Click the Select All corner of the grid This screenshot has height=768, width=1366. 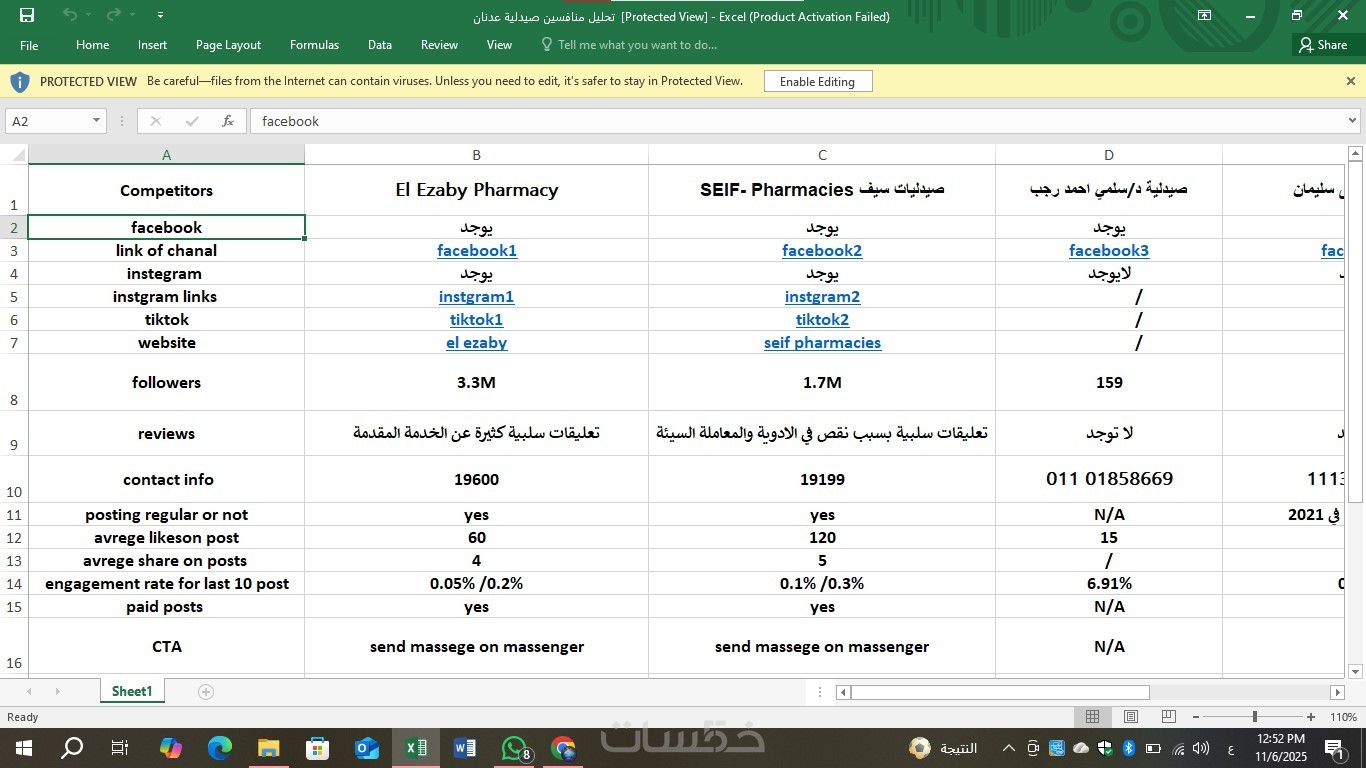14,155
